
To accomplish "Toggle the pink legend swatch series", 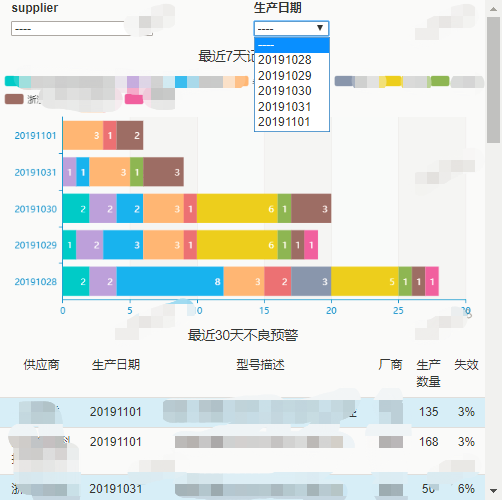I will point(134,99).
